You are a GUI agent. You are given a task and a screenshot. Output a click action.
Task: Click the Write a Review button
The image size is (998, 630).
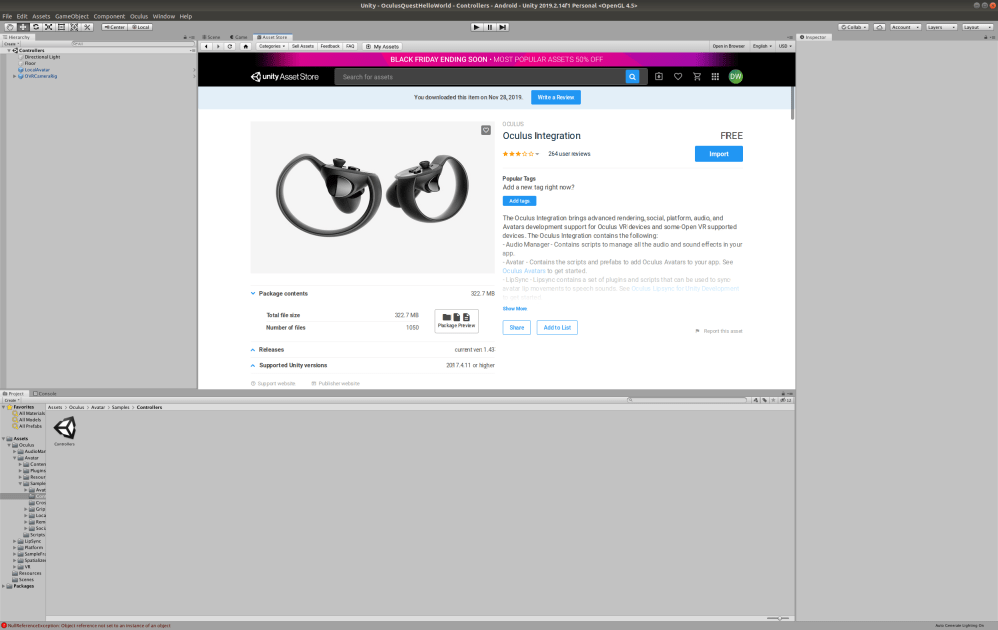coord(555,97)
